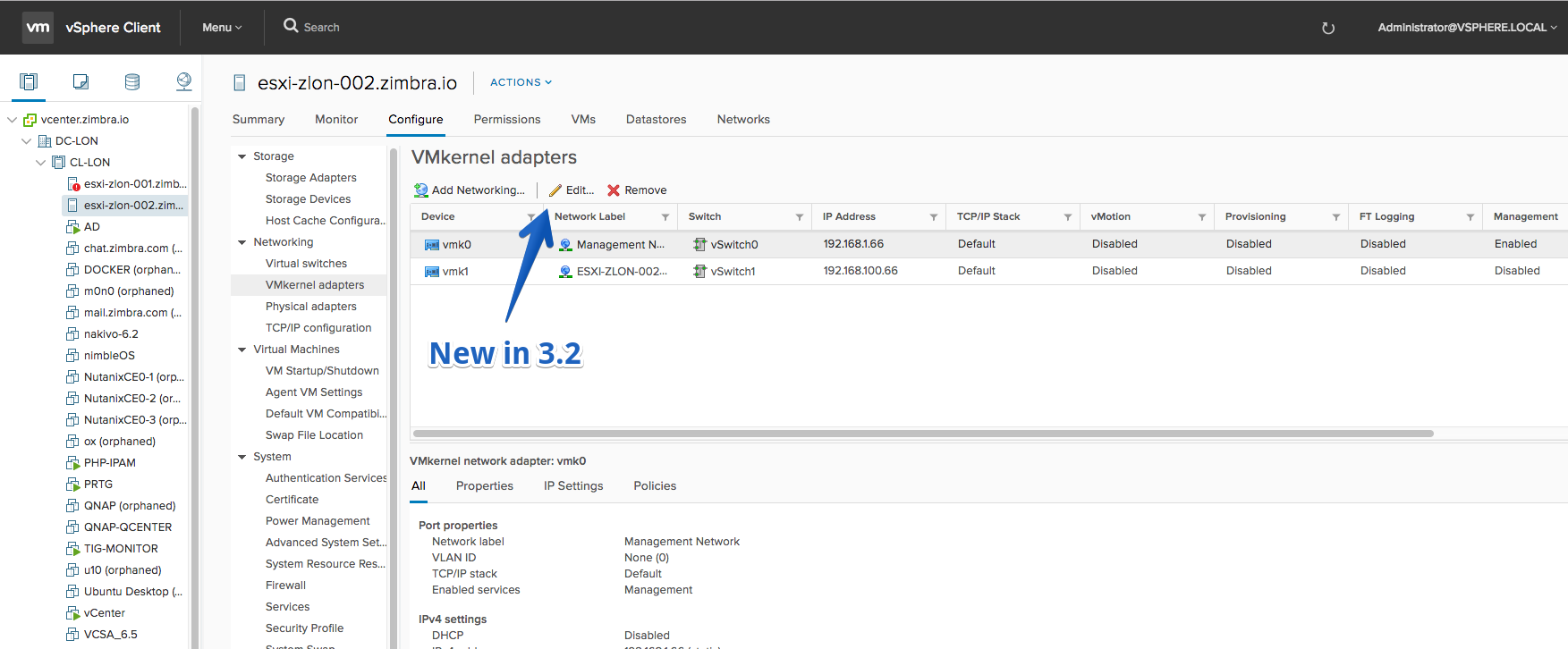Click the host icon beside esxi-zlon-002 title
This screenshot has width=1568, height=649.
click(x=240, y=83)
